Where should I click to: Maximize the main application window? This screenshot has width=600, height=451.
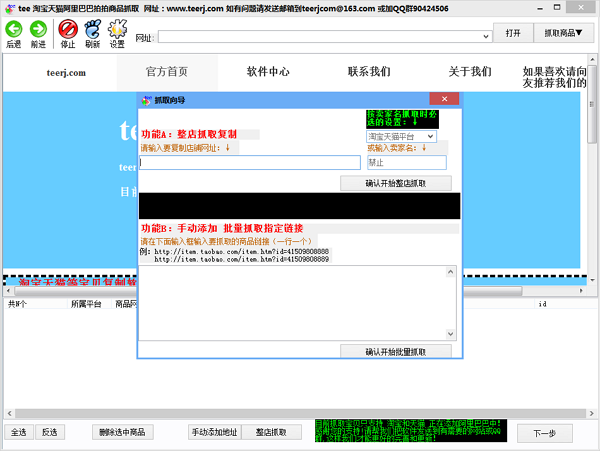pos(557,7)
